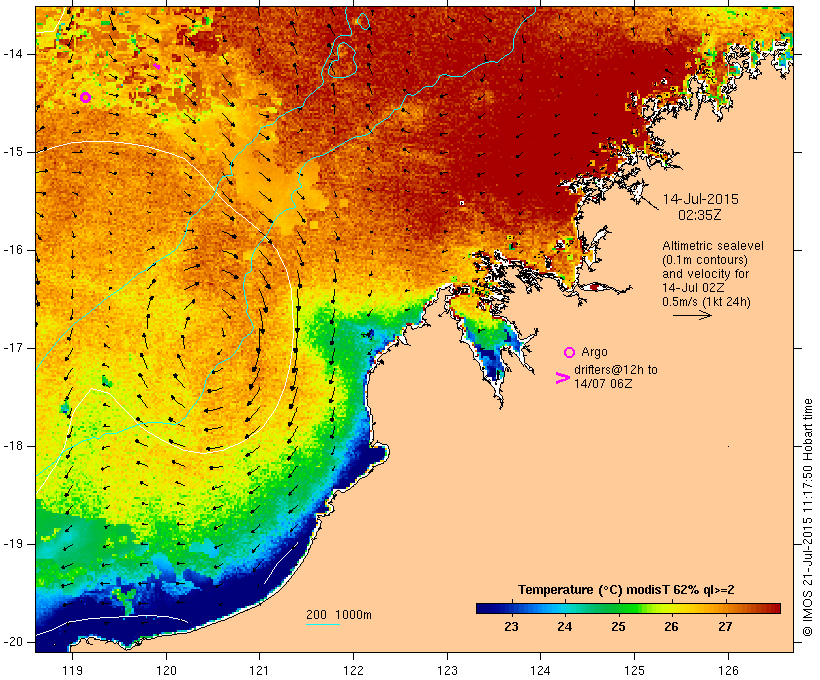Click the longitude label 121
Viewport: 820px width, 680px height.
(x=259, y=670)
